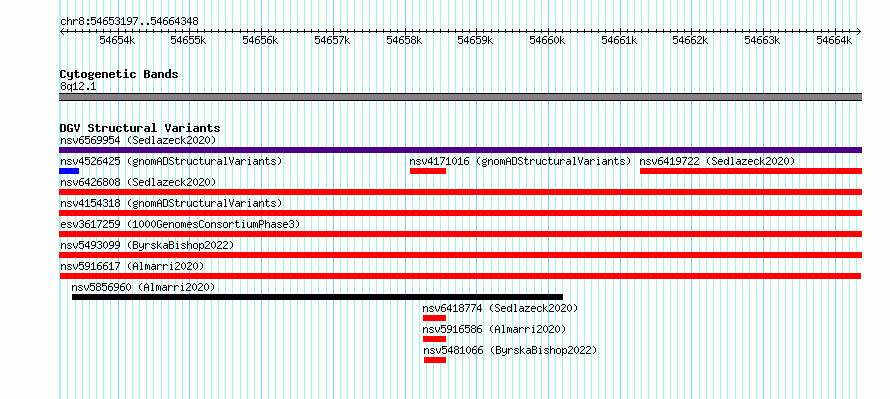
Task: Click the 54656k ruler tick label
Action: [x=260, y=40]
